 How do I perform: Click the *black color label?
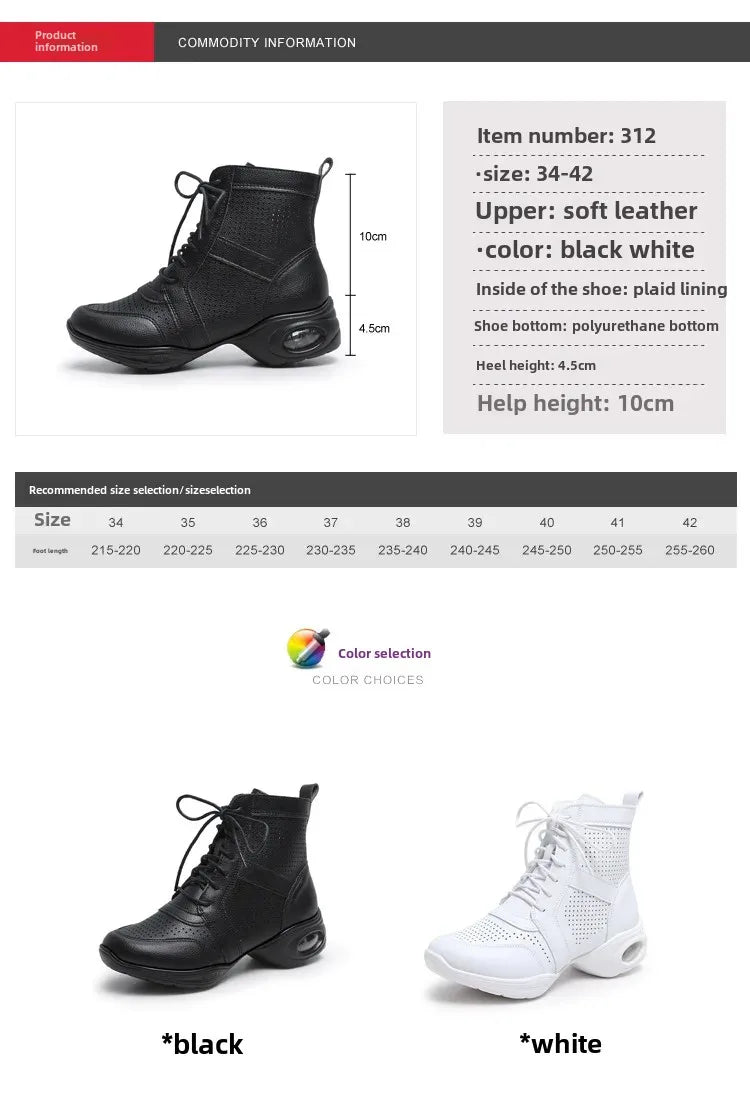tap(202, 1044)
